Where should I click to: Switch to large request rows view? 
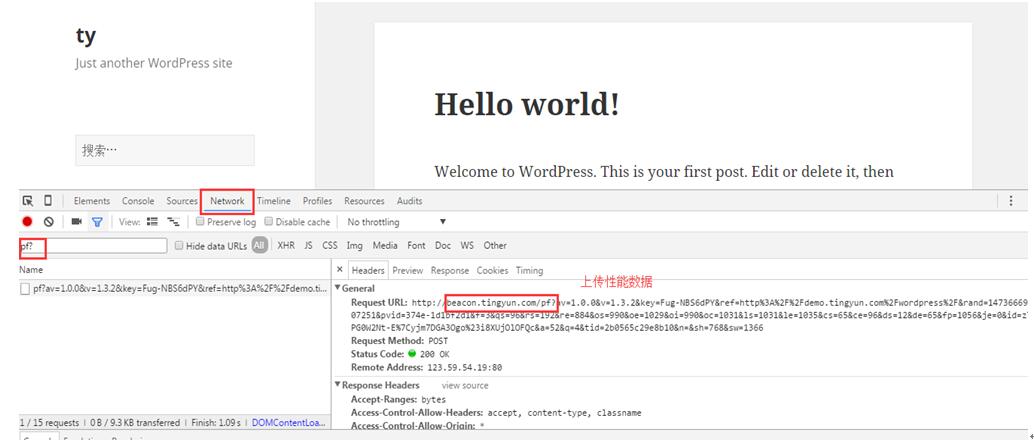click(153, 222)
